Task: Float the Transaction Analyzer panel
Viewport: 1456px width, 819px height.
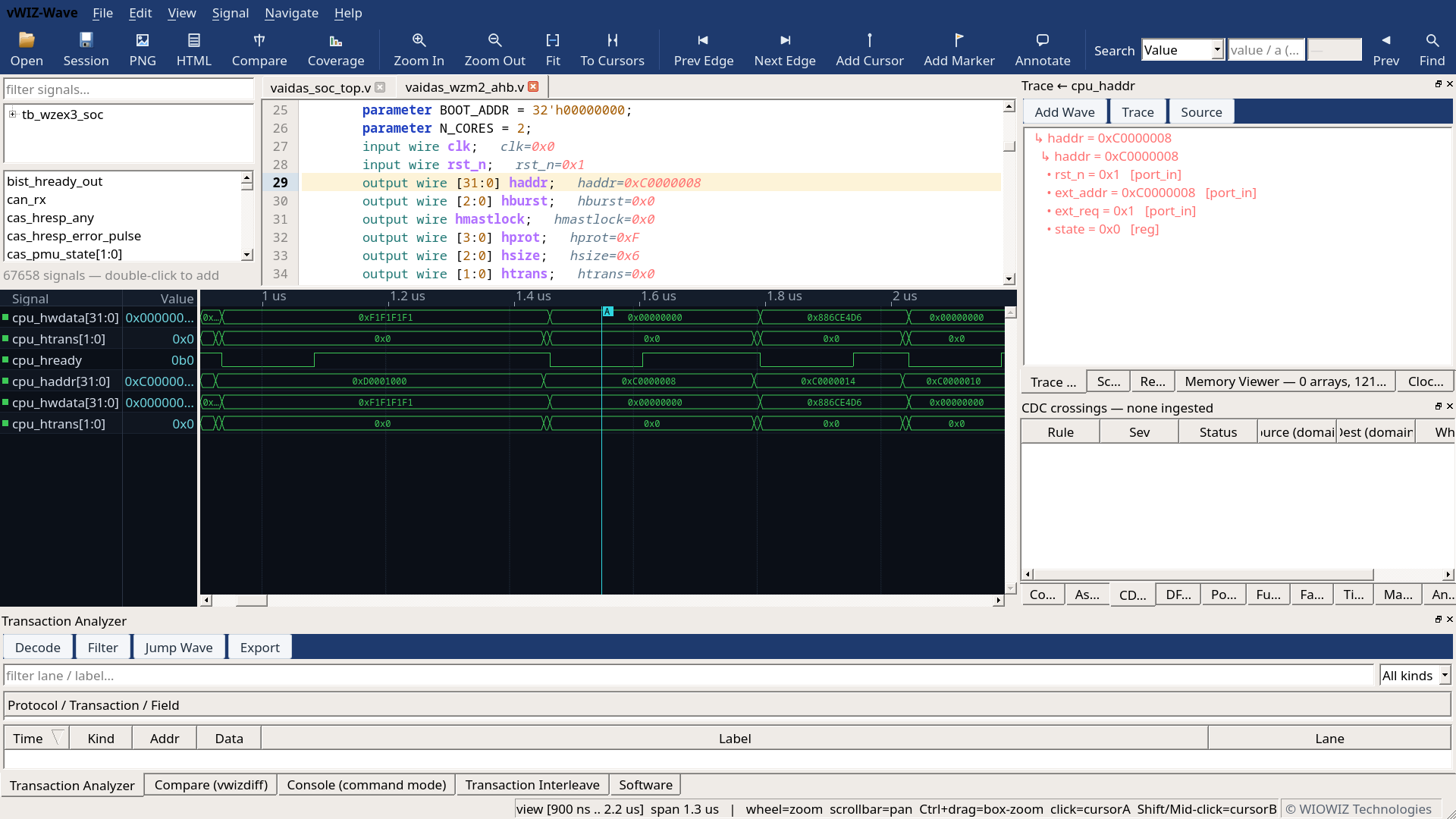Action: [x=1438, y=620]
